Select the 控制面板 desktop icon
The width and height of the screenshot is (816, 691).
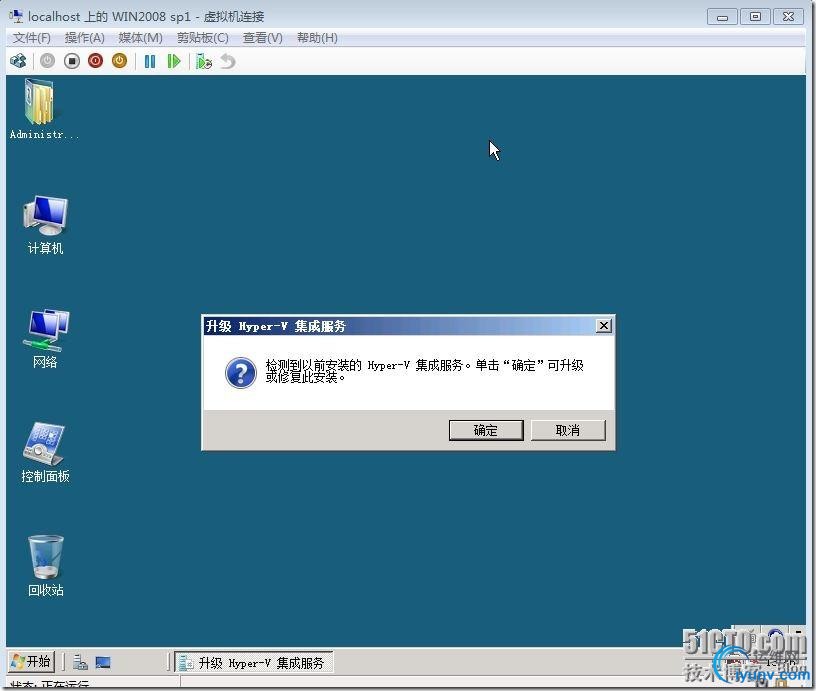(x=45, y=453)
